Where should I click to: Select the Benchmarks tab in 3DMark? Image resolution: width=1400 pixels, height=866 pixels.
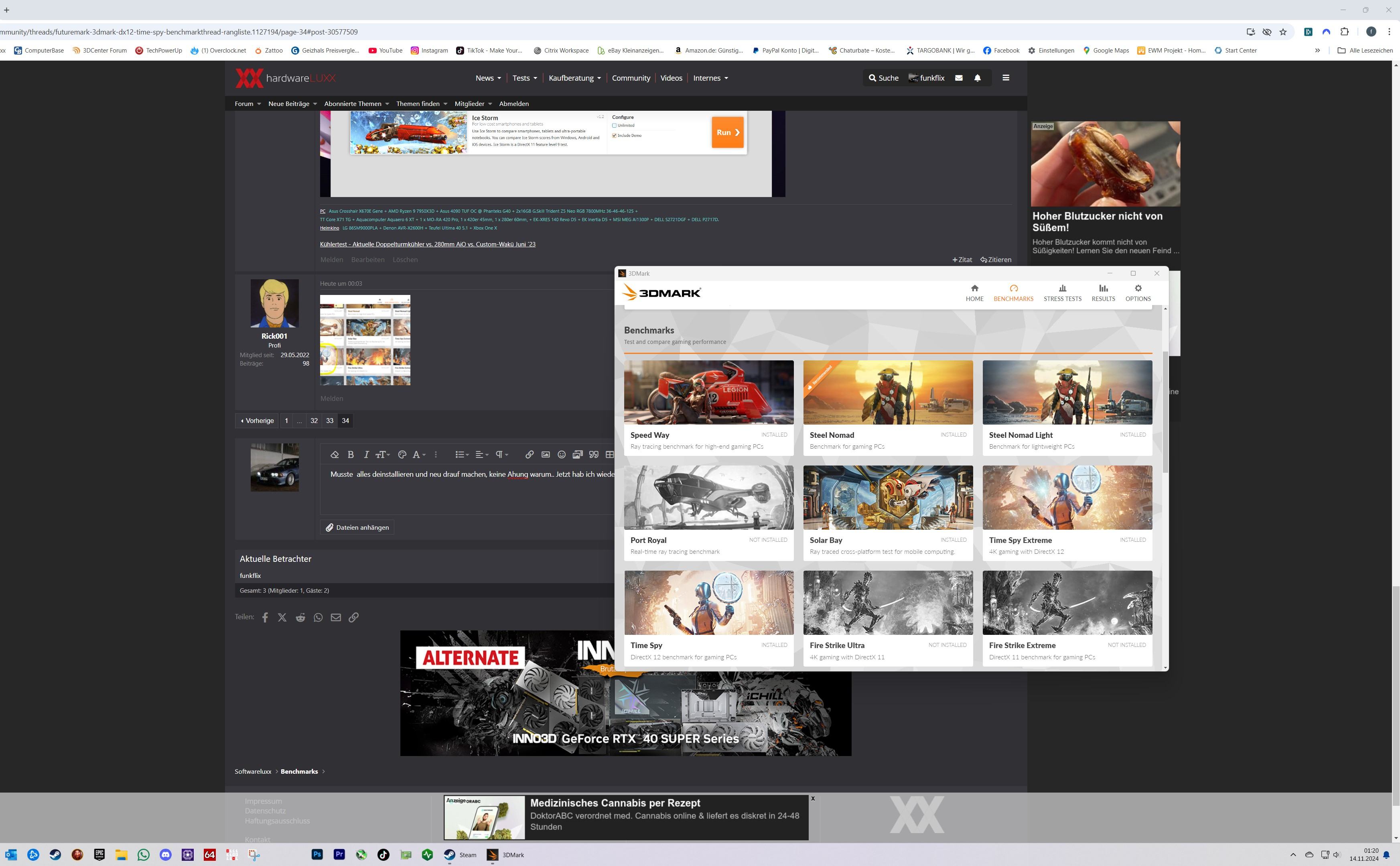(1013, 293)
